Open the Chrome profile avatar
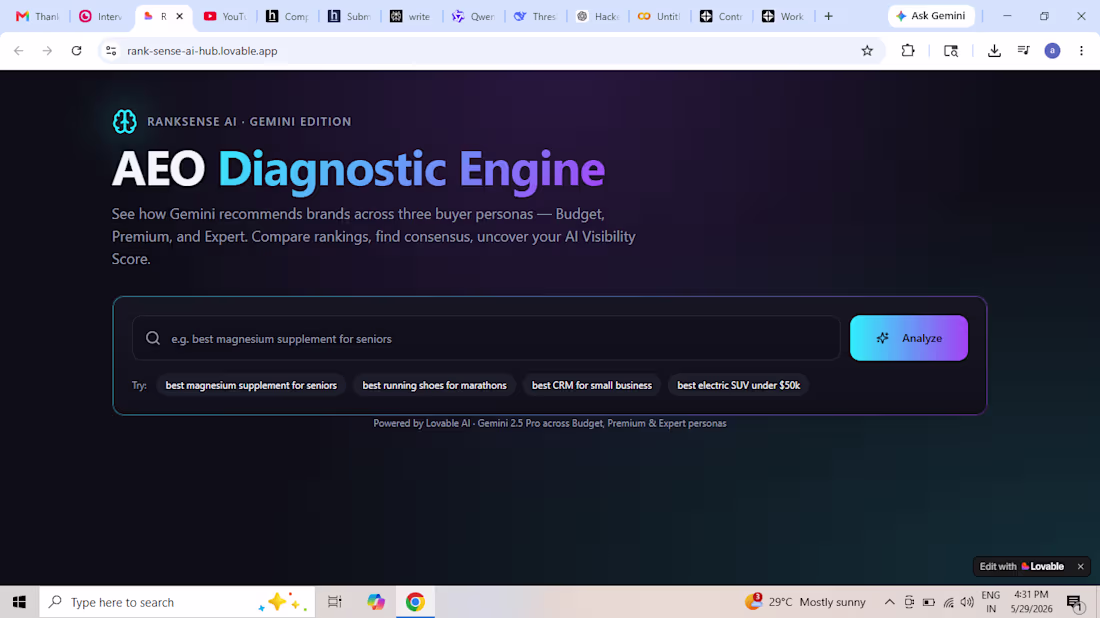 [x=1052, y=51]
